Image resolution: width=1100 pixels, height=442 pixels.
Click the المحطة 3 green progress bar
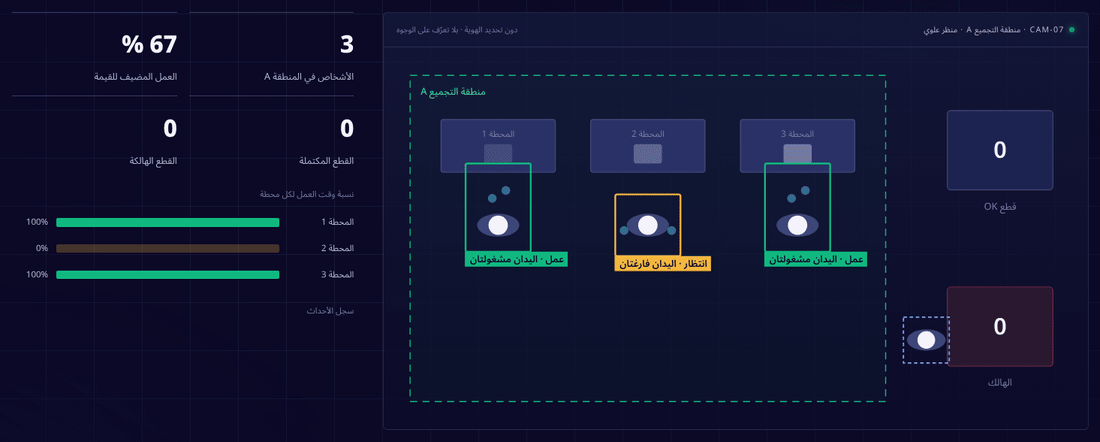tap(168, 274)
